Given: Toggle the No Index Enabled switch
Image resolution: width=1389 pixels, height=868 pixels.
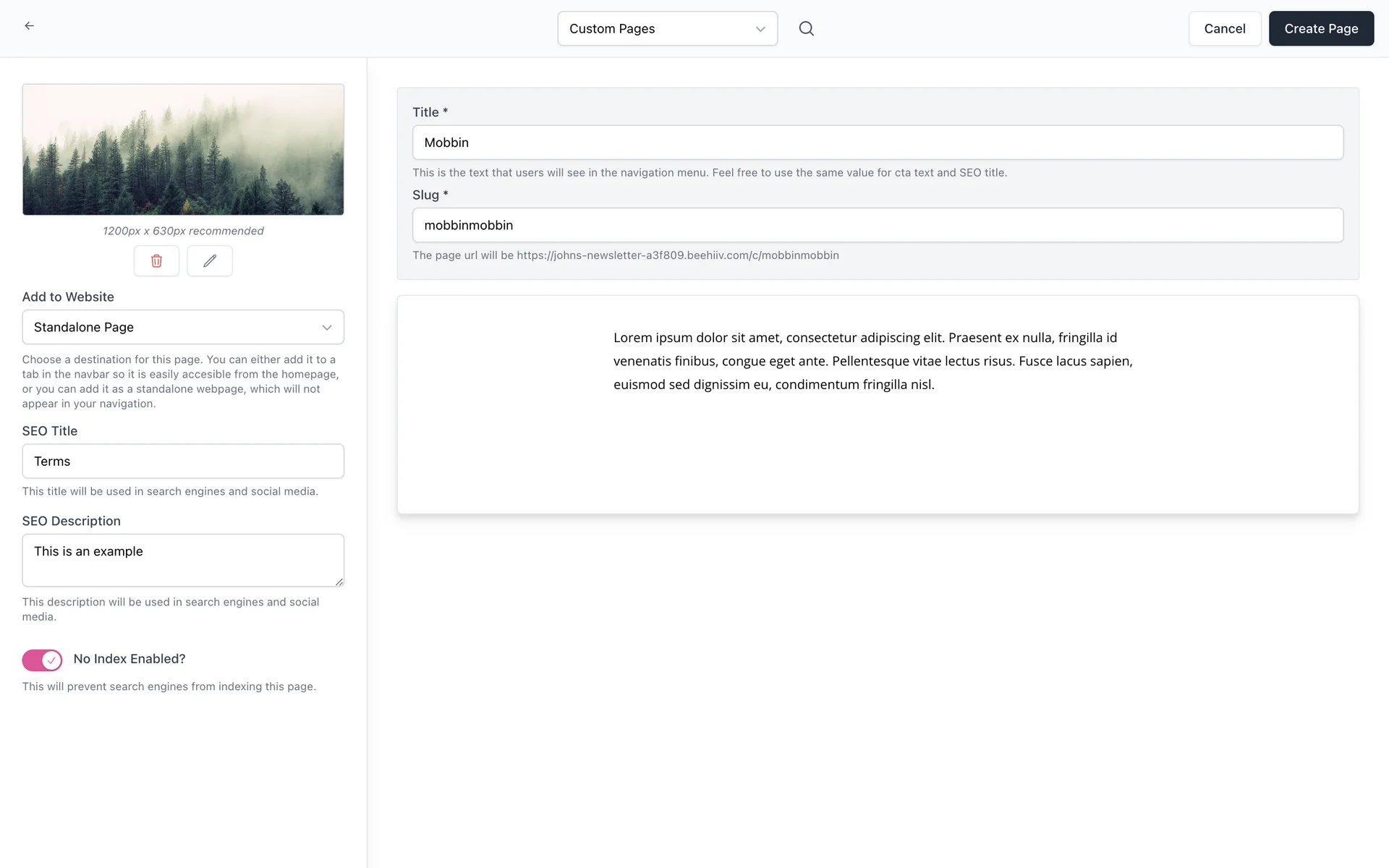Looking at the screenshot, I should click(42, 660).
